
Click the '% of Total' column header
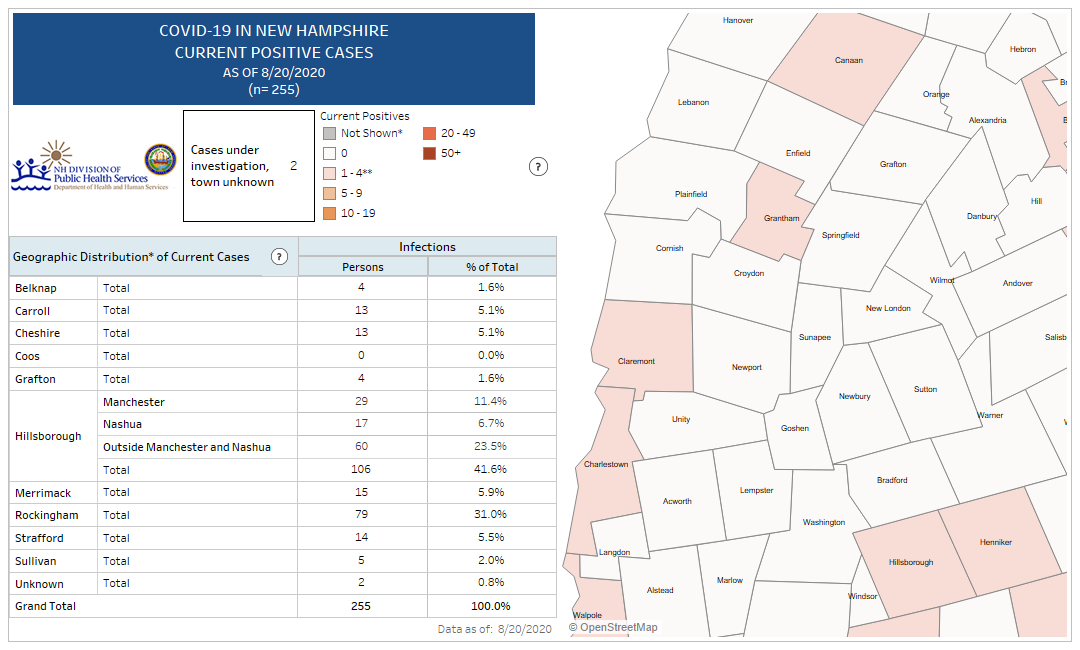click(492, 267)
